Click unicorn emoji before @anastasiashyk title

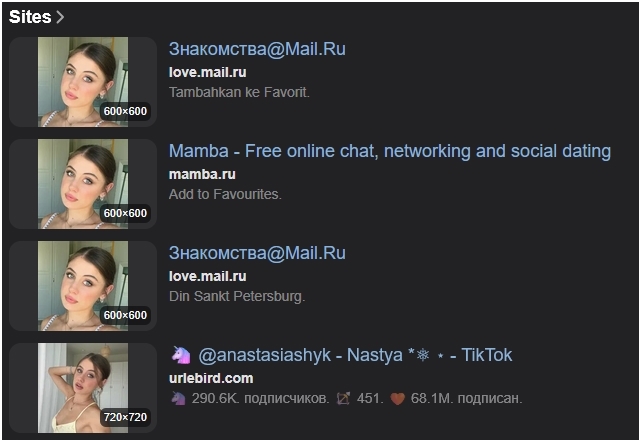[x=181, y=355]
